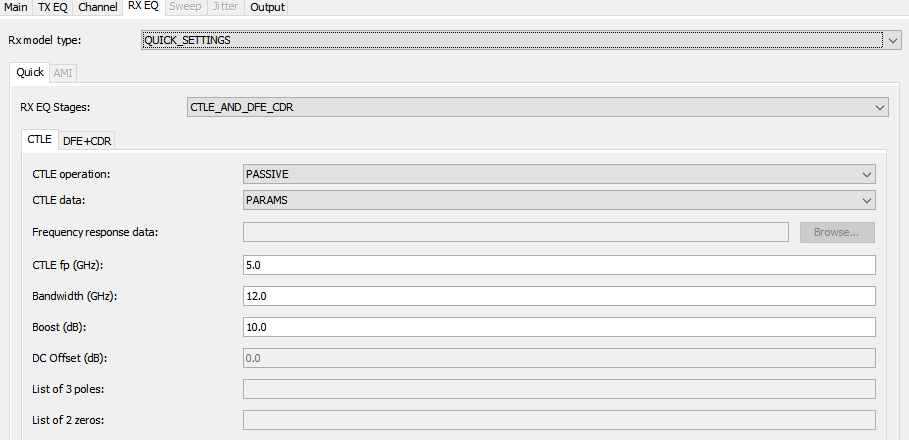The height and width of the screenshot is (440, 909).
Task: Open the CTLE operation dropdown
Action: [x=560, y=174]
